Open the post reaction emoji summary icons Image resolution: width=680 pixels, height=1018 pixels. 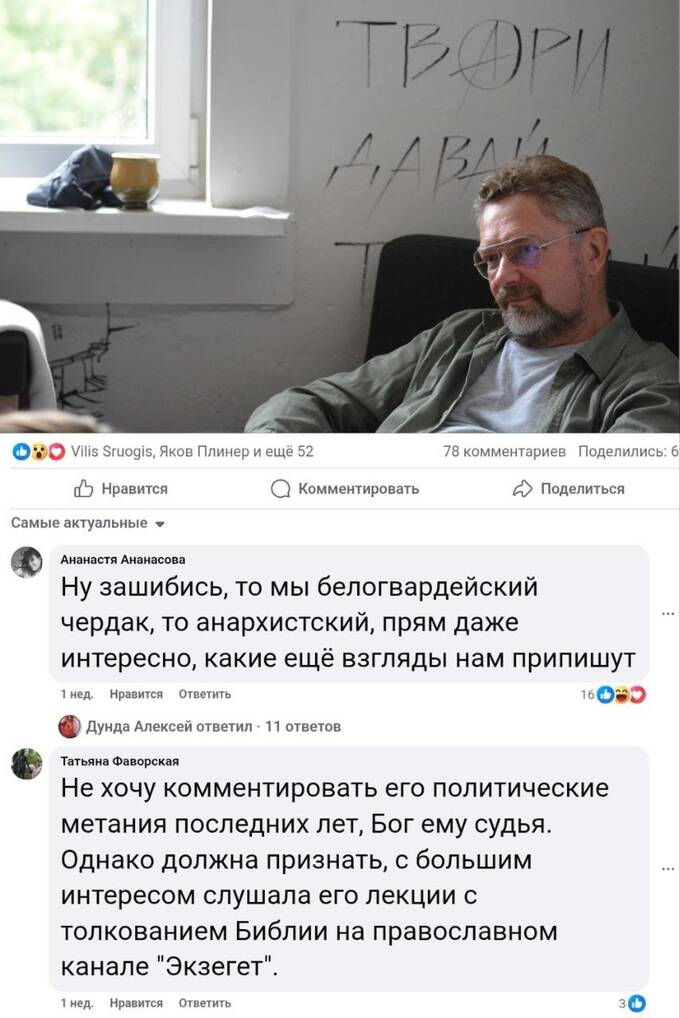39,451
